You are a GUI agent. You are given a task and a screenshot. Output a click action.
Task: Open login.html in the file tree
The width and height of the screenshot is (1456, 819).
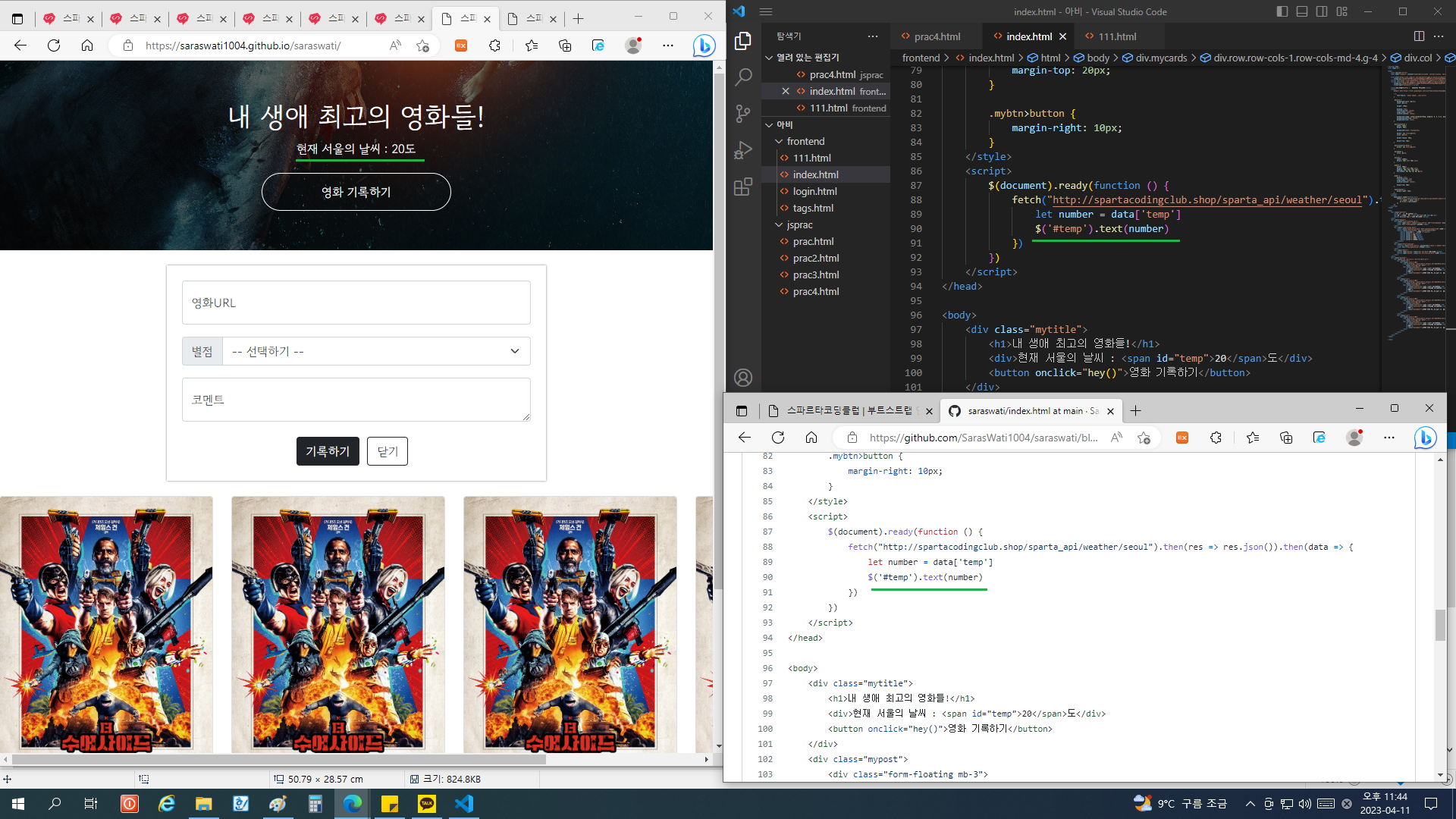[814, 191]
